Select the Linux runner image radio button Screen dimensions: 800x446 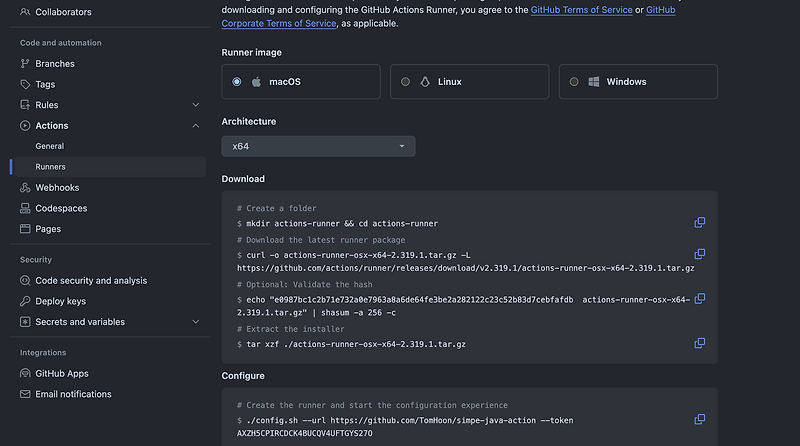405,82
